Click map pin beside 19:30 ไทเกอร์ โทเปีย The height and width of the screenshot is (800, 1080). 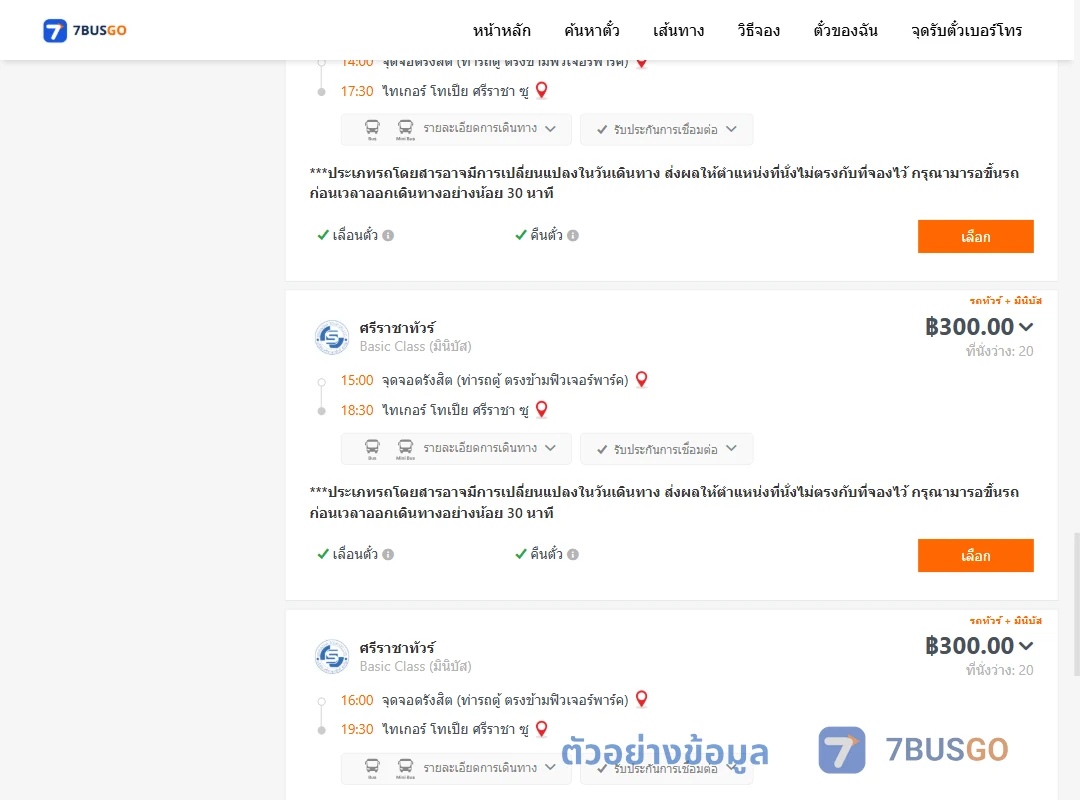click(542, 728)
